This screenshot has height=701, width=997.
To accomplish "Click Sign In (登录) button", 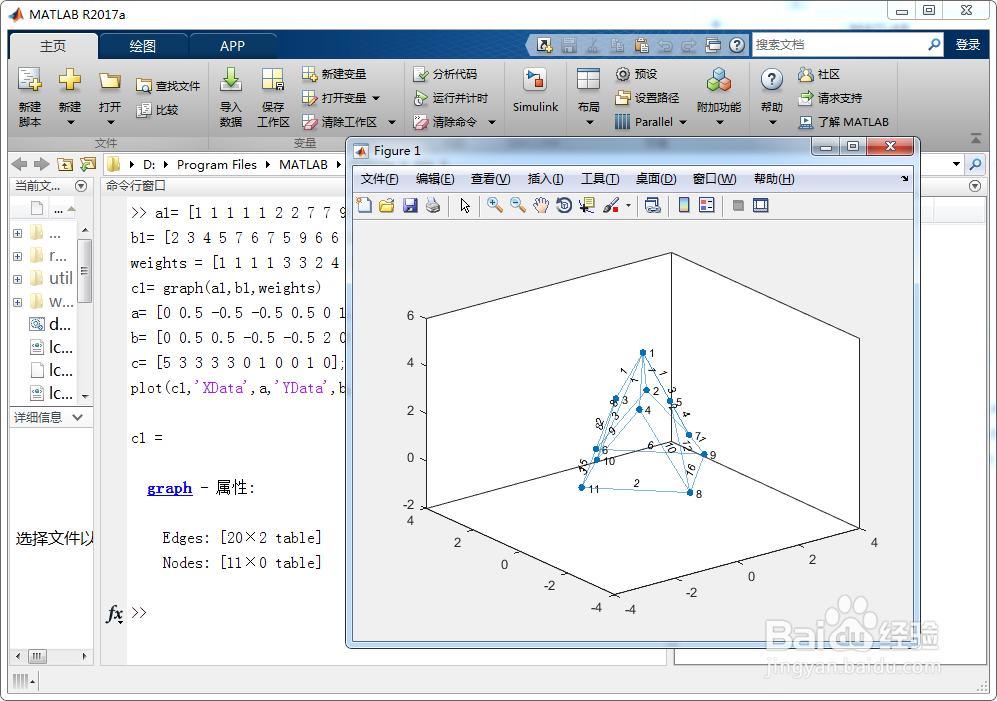I will [x=968, y=45].
